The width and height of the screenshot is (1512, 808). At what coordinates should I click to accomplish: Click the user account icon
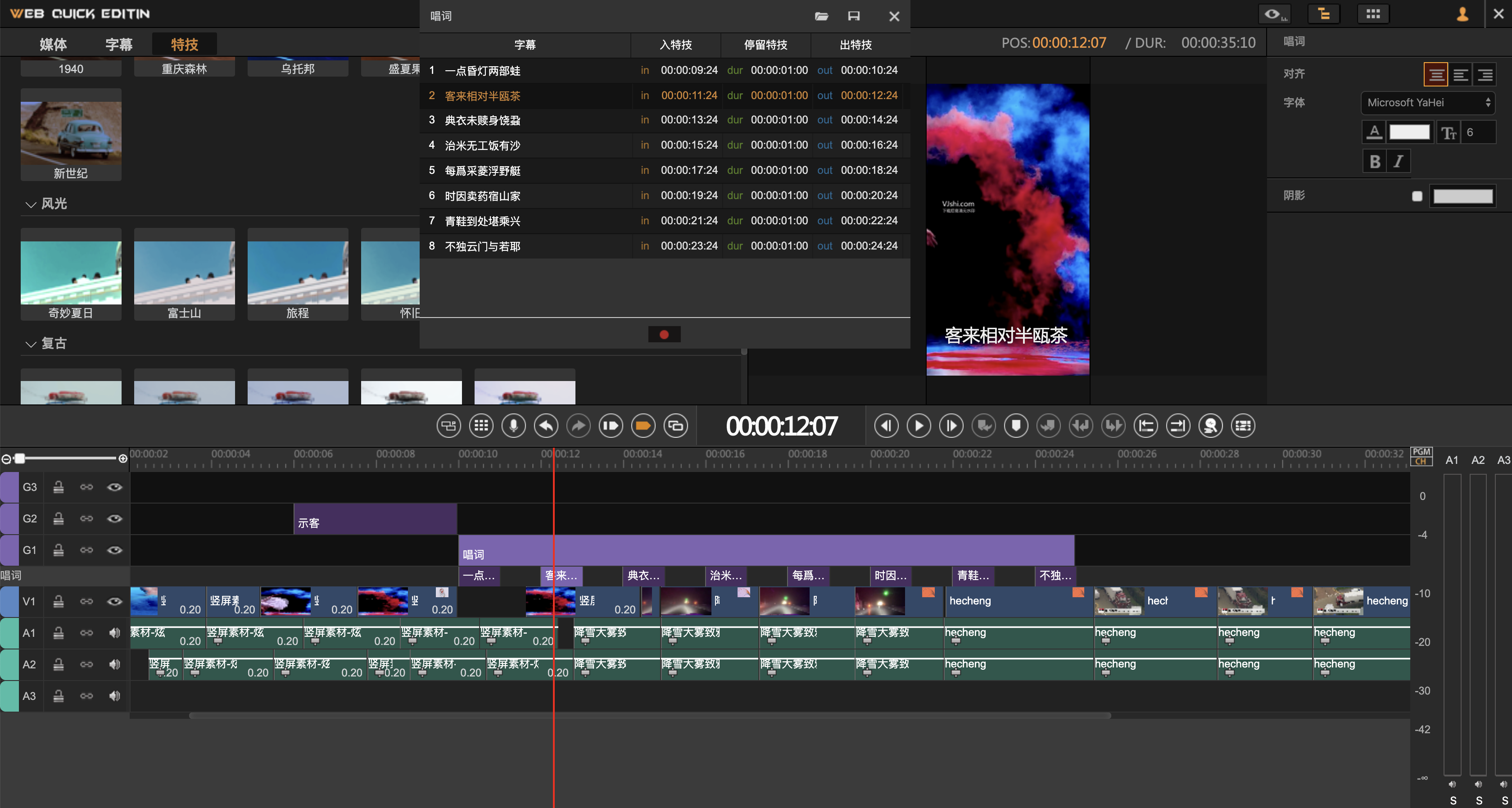(x=1462, y=14)
